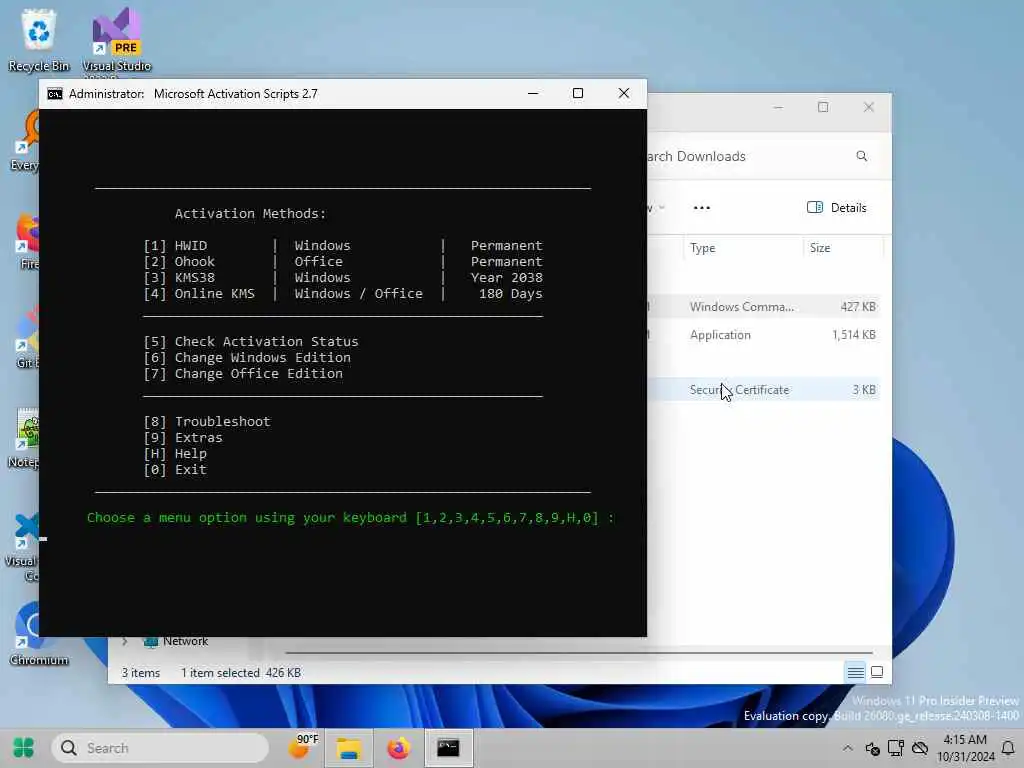The width and height of the screenshot is (1024, 768).
Task: Click the '[4] Online KMS' menu line
Action: point(343,294)
